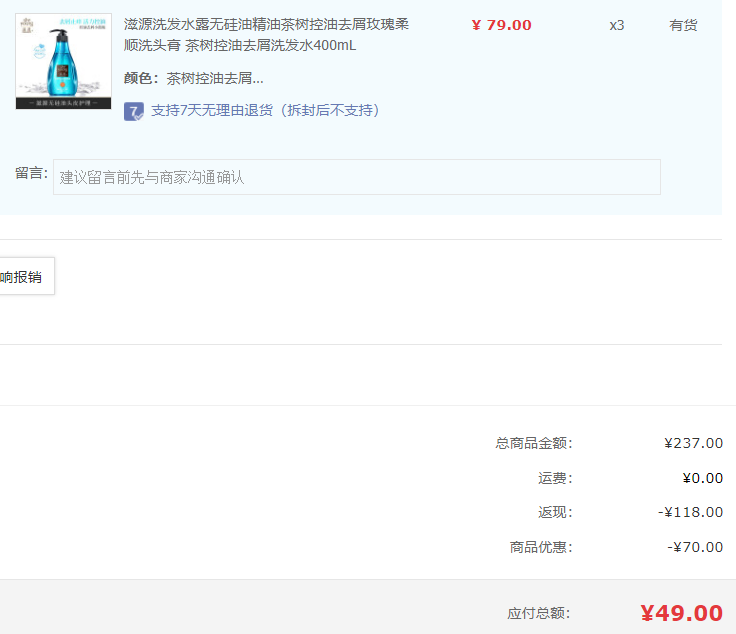The width and height of the screenshot is (736, 634).
Task: Click the red ¥49.00 payable total
Action: [681, 613]
